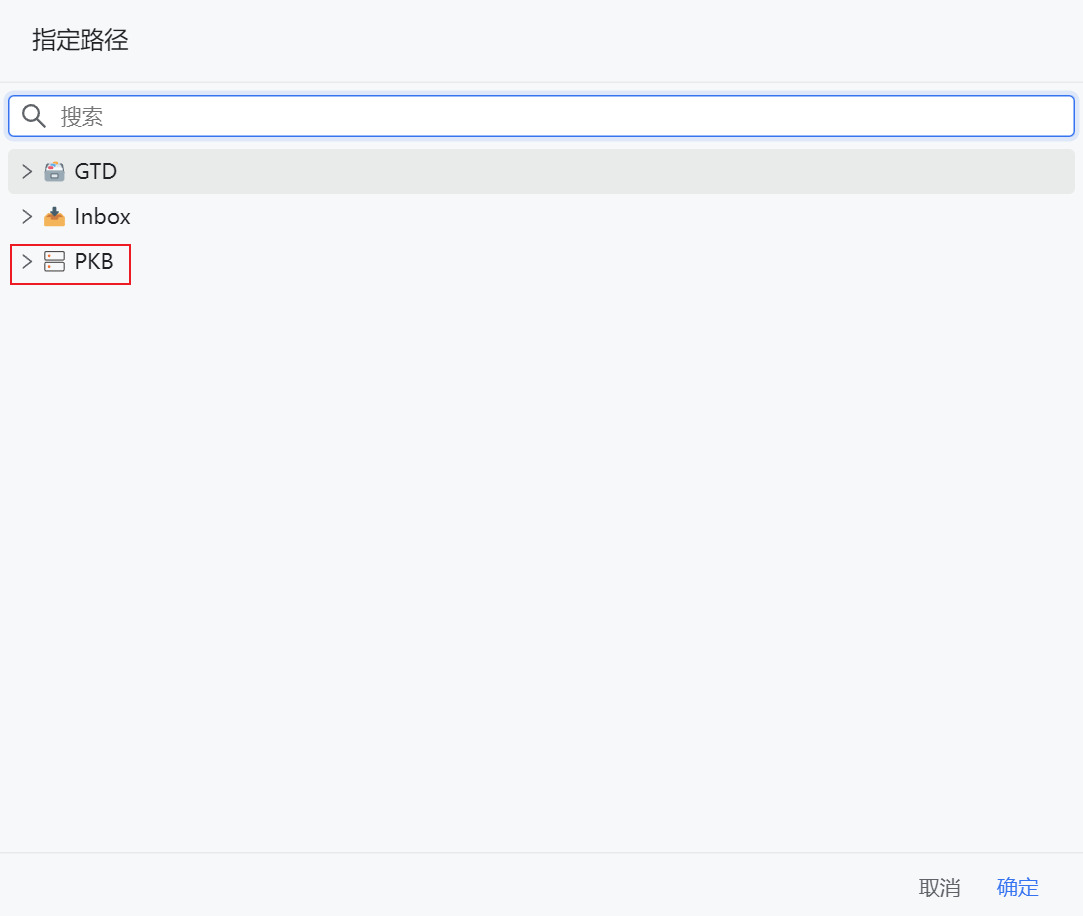Click the 指定路径 dialog title

80,41
